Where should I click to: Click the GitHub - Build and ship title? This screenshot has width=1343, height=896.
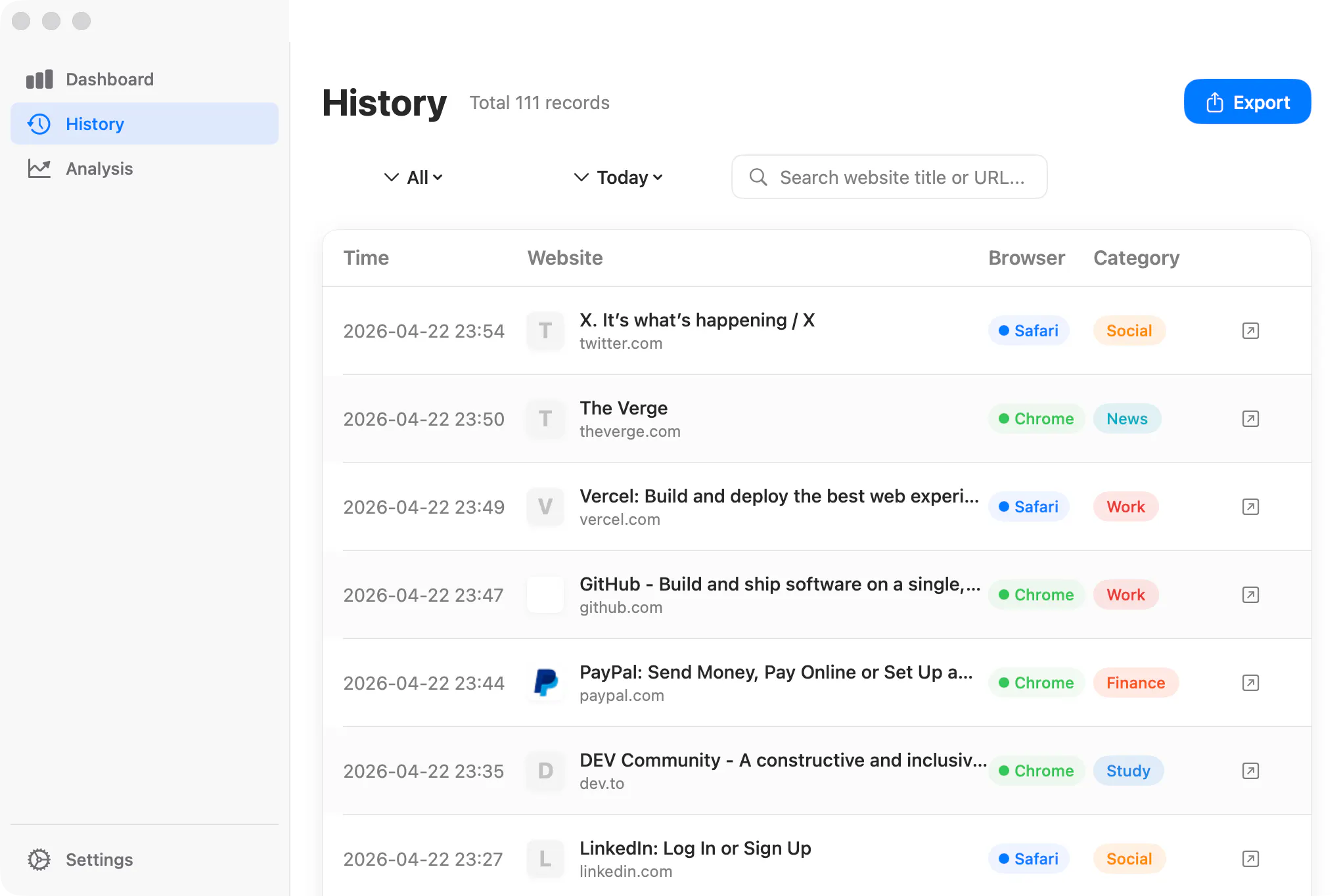(x=779, y=585)
